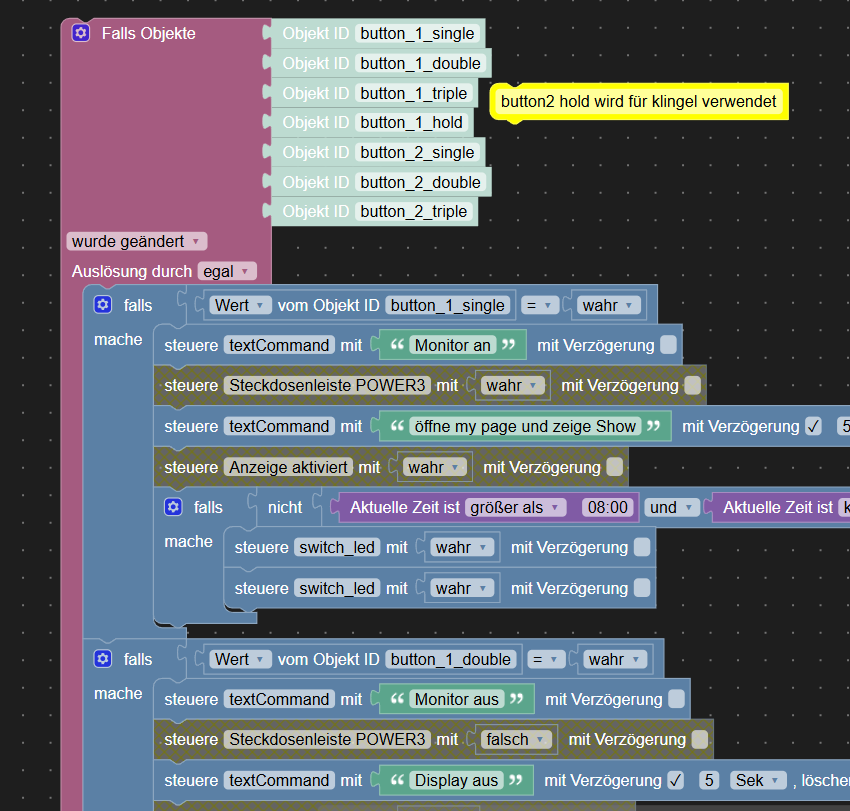Change the egal trigger dropdown
This screenshot has width=850, height=811.
pyautogui.click(x=225, y=270)
